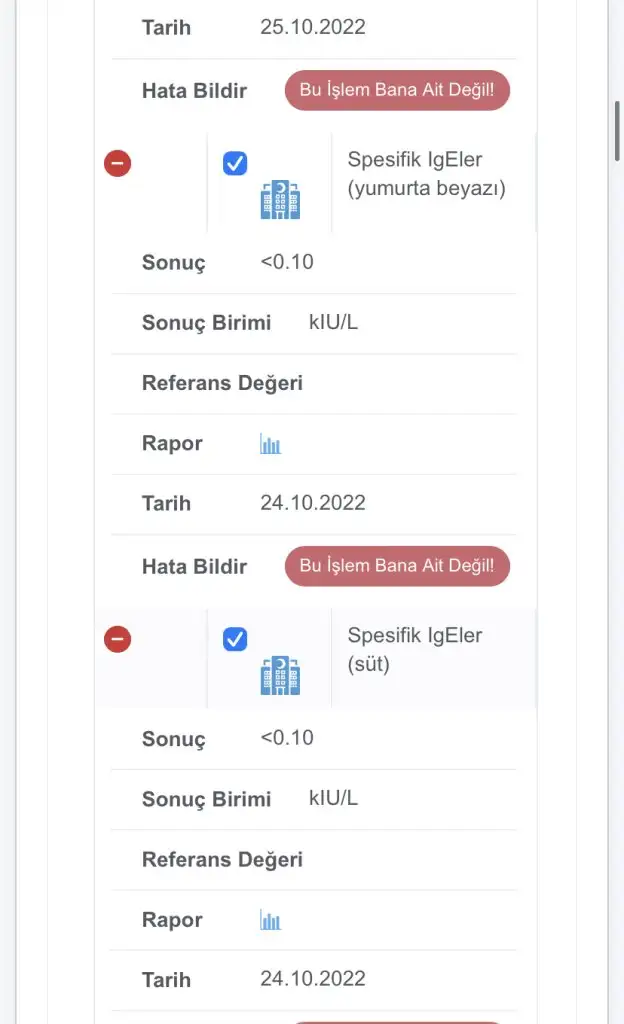Collapse the Spesifik IgEler (süt) row
624x1024 pixels.
pyautogui.click(x=118, y=638)
